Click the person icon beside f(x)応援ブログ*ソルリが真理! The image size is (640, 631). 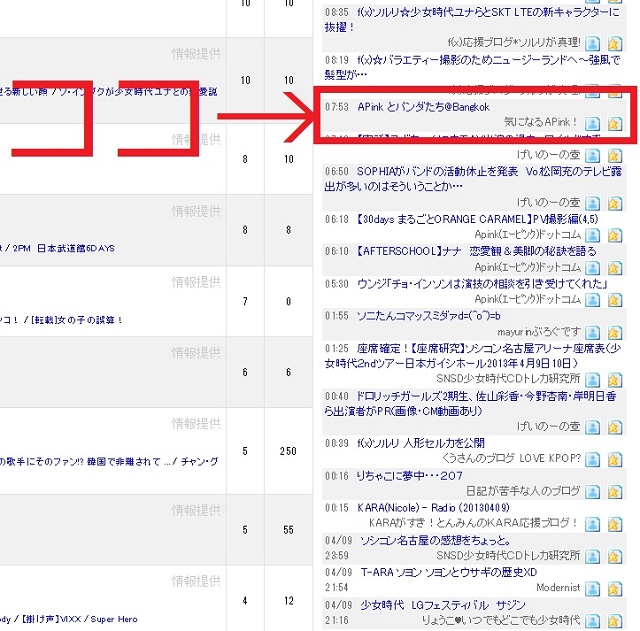pyautogui.click(x=592, y=43)
